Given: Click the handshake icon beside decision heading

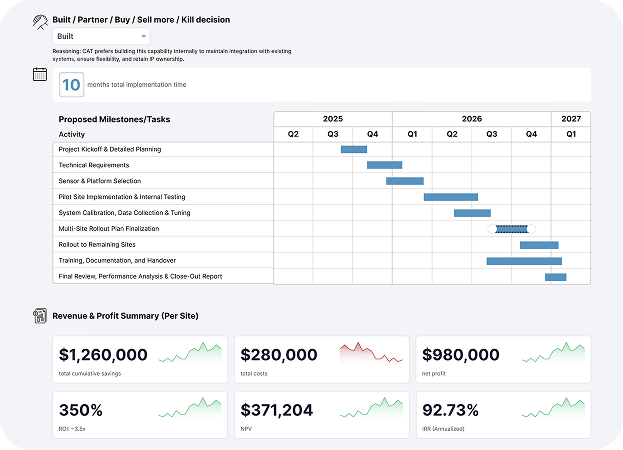Looking at the screenshot, I should tap(40, 20).
